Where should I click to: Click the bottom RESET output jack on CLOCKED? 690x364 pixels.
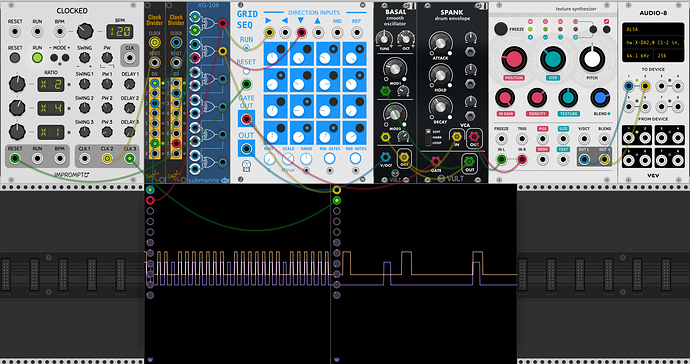(x=15, y=159)
